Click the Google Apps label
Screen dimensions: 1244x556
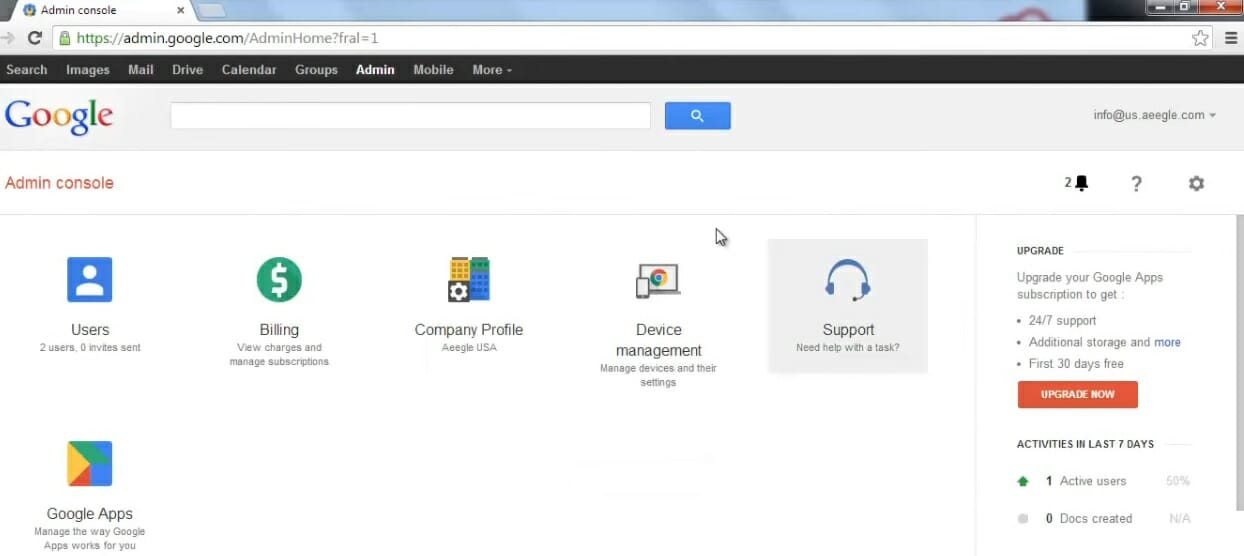pyautogui.click(x=90, y=514)
